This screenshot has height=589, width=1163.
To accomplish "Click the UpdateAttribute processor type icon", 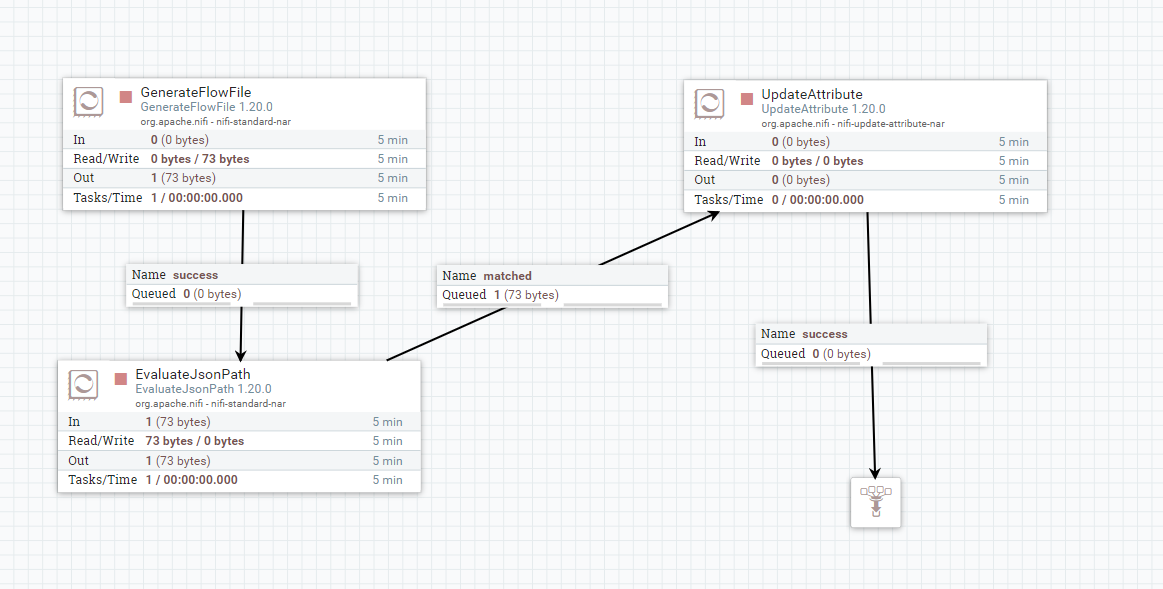I will [709, 103].
